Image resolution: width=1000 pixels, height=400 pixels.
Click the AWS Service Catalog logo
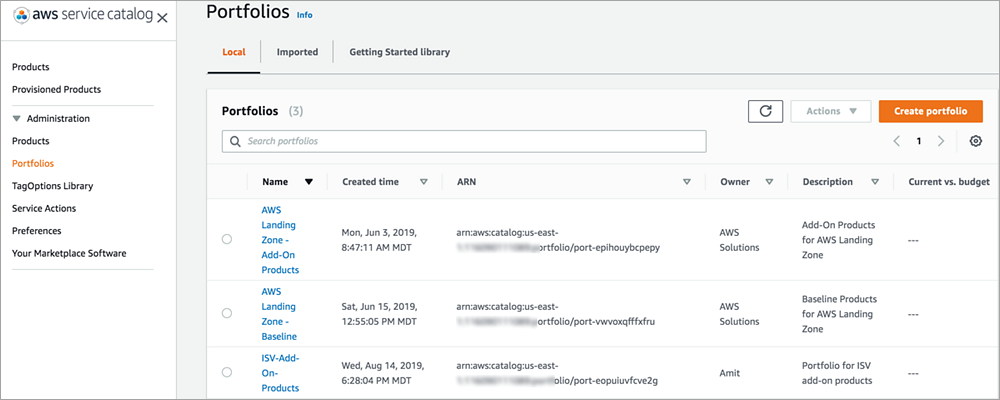(x=84, y=16)
